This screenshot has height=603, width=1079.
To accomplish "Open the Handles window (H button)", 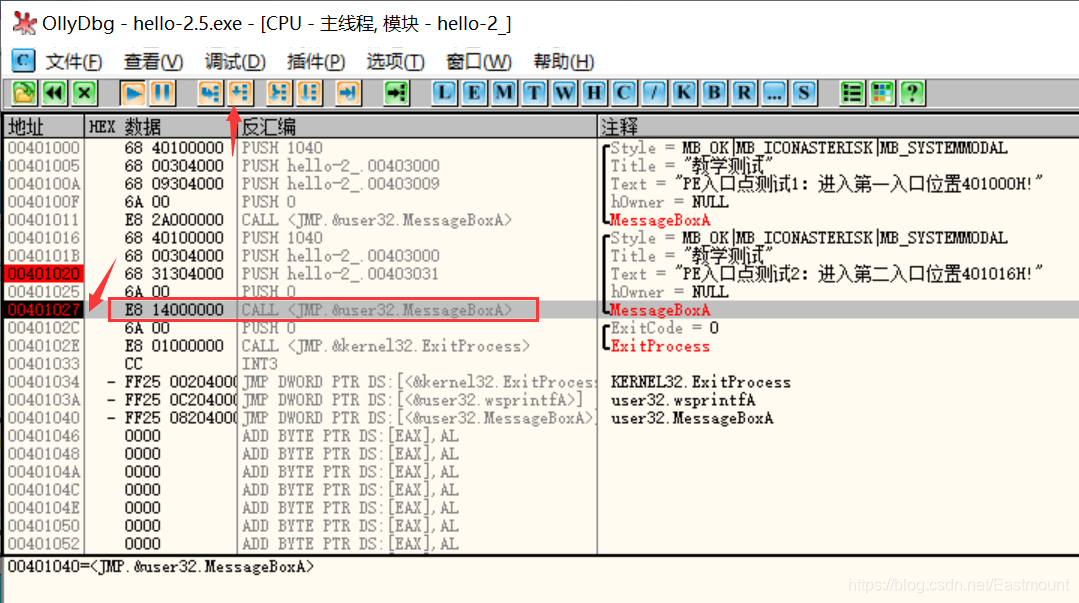I will pos(594,93).
